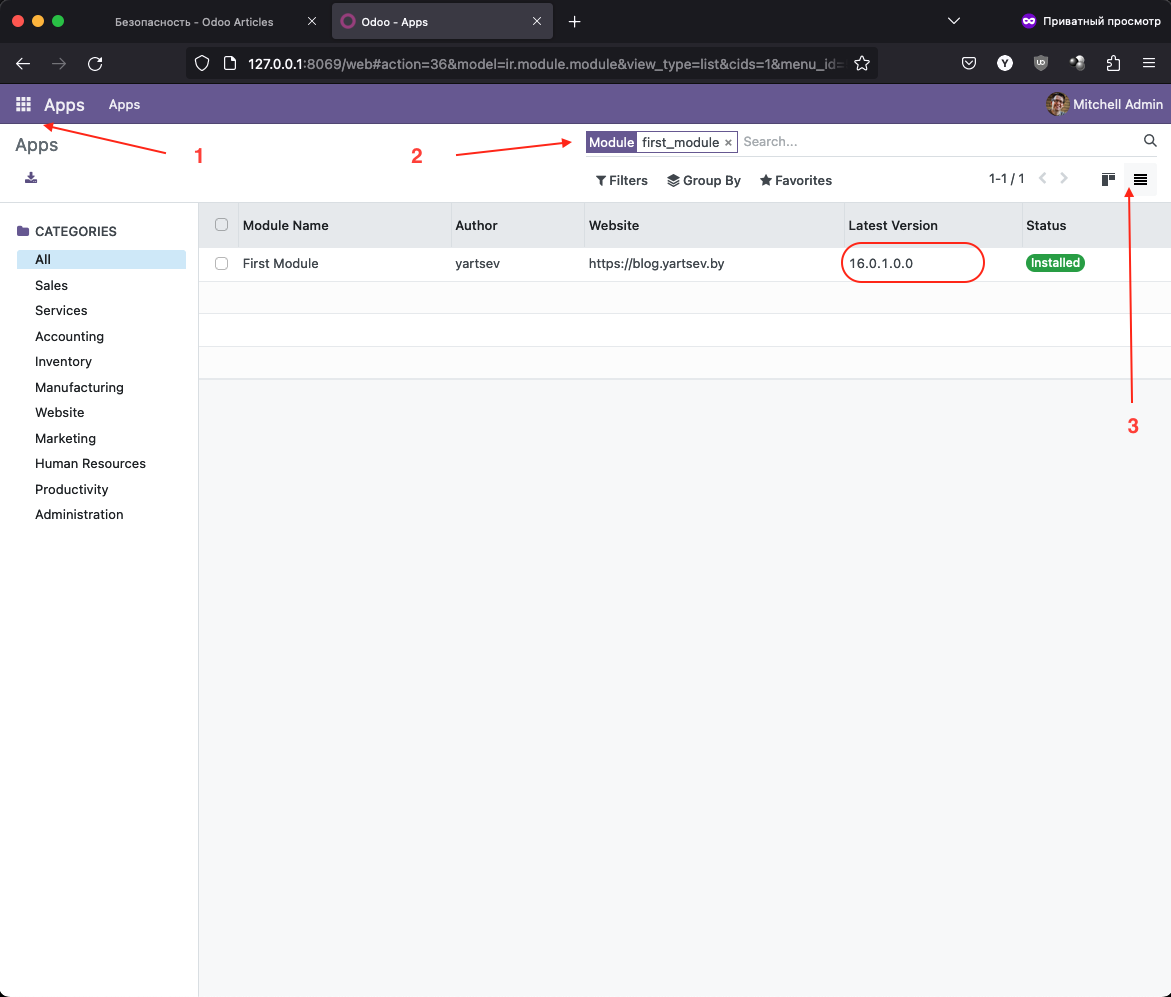Open the browser extensions puzzle icon

[x=1113, y=63]
